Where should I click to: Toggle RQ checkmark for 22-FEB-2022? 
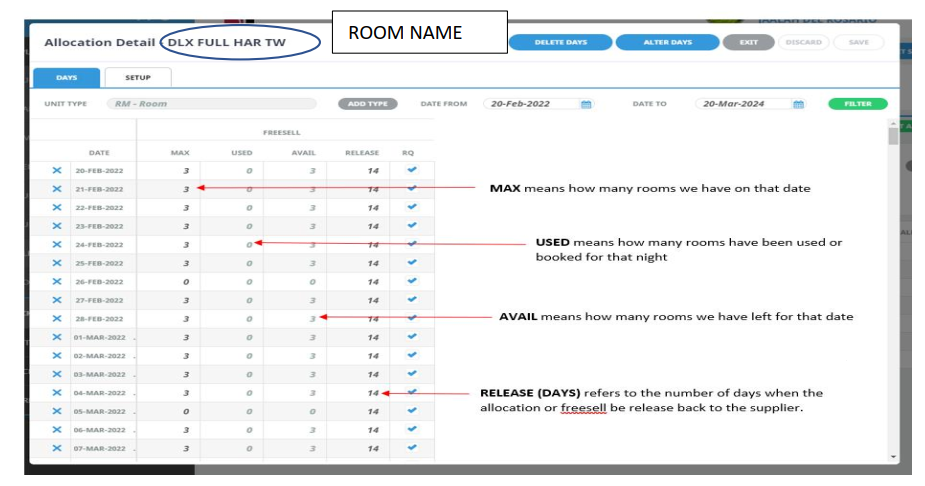click(x=412, y=207)
